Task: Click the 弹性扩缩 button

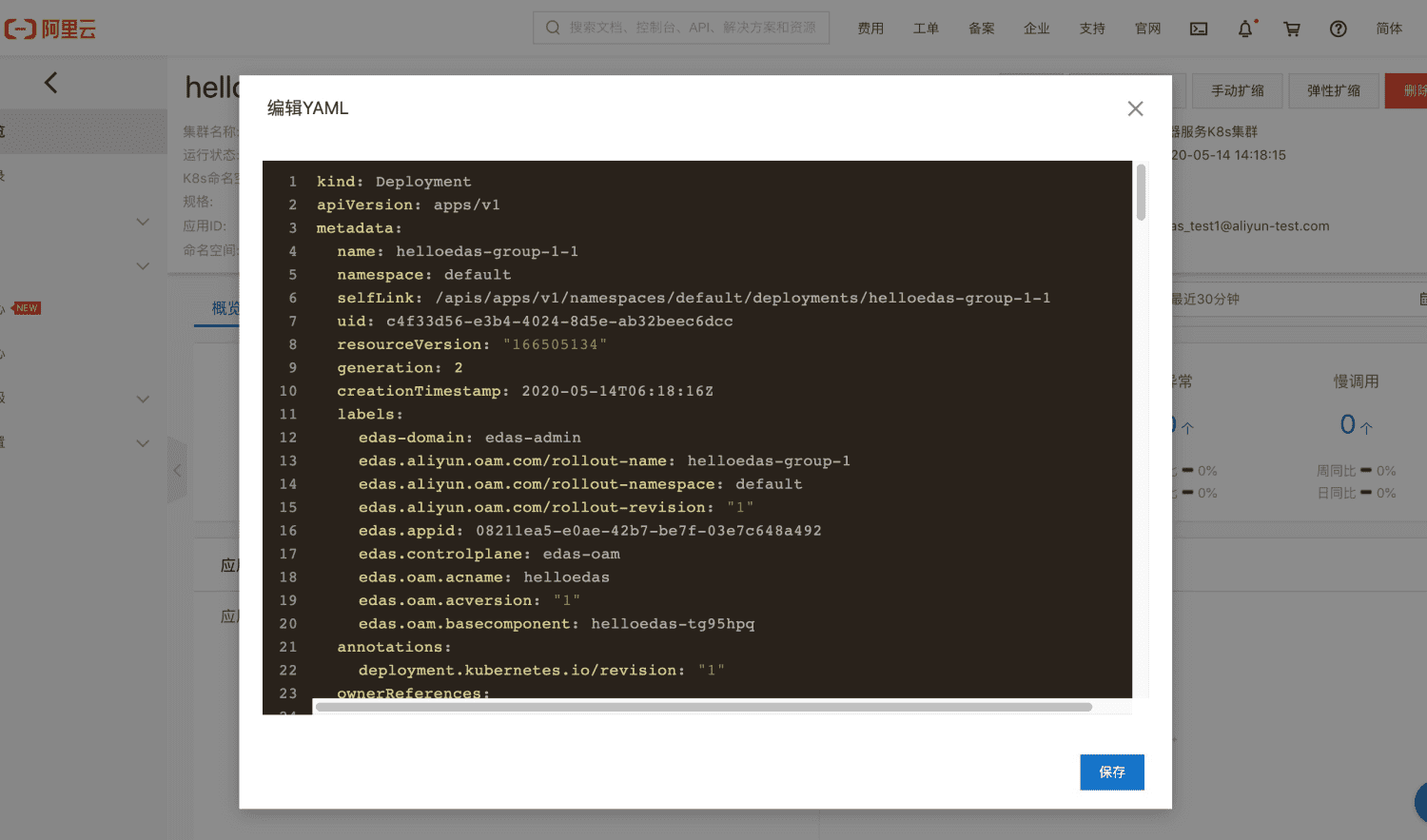Action: (1334, 90)
